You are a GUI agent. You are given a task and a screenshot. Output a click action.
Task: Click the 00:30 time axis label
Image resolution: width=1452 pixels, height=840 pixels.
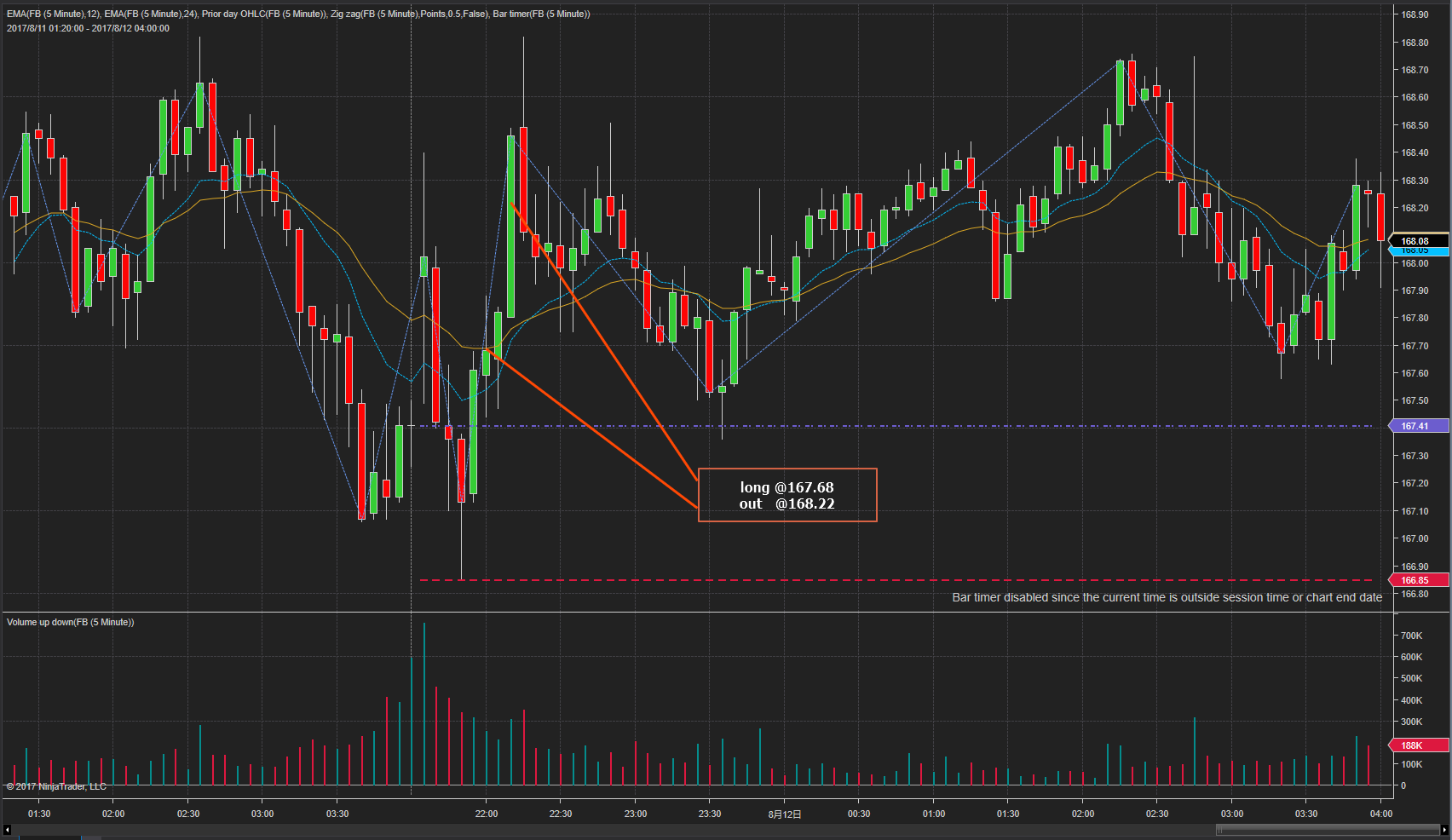pyautogui.click(x=859, y=814)
